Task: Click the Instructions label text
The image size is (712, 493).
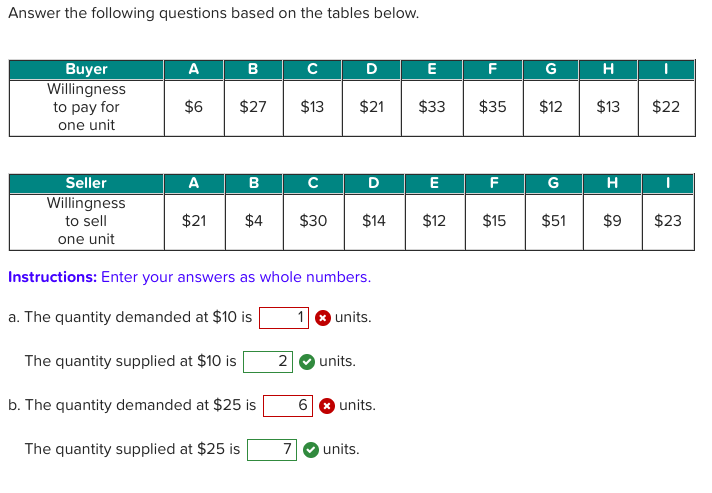Action: (x=53, y=277)
